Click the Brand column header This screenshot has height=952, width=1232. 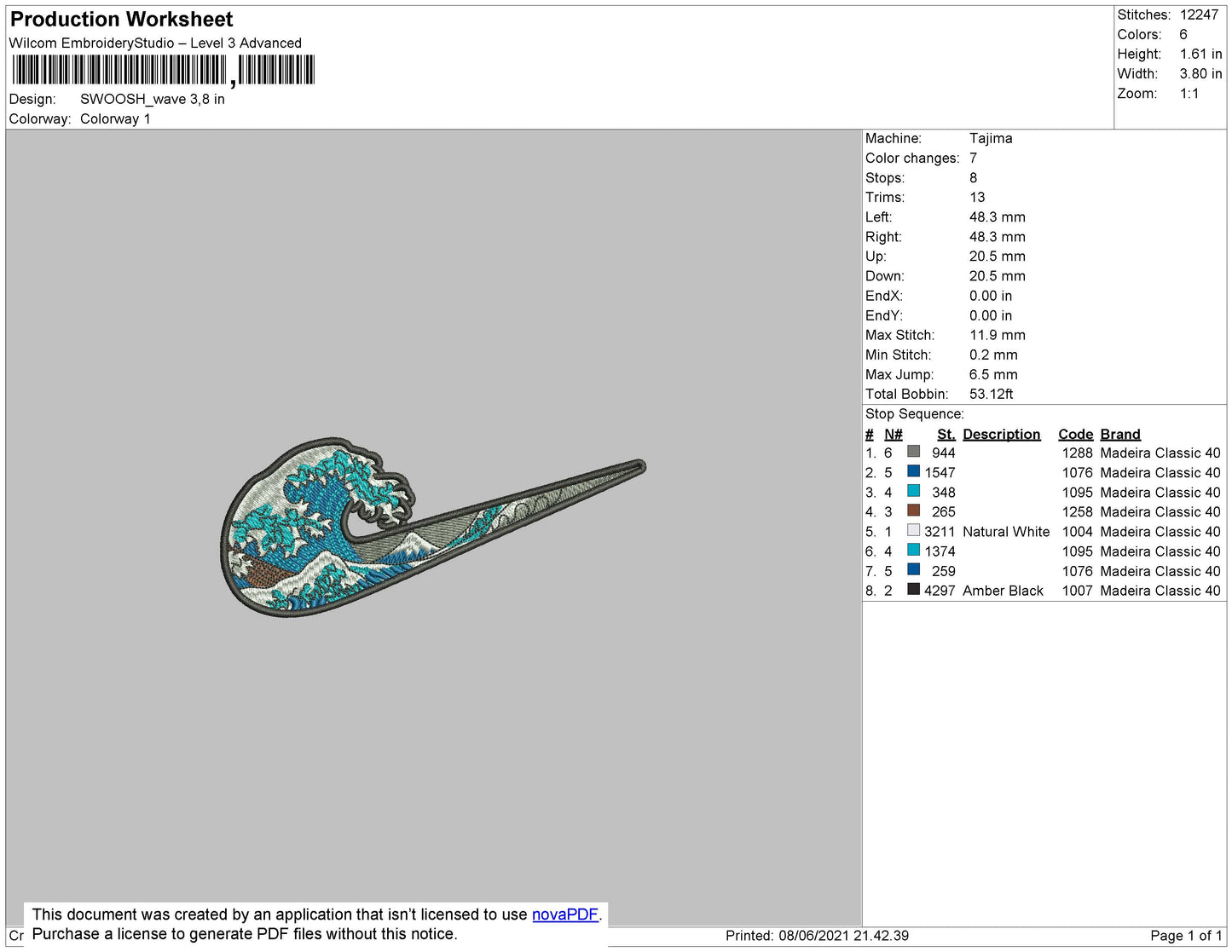1119,434
